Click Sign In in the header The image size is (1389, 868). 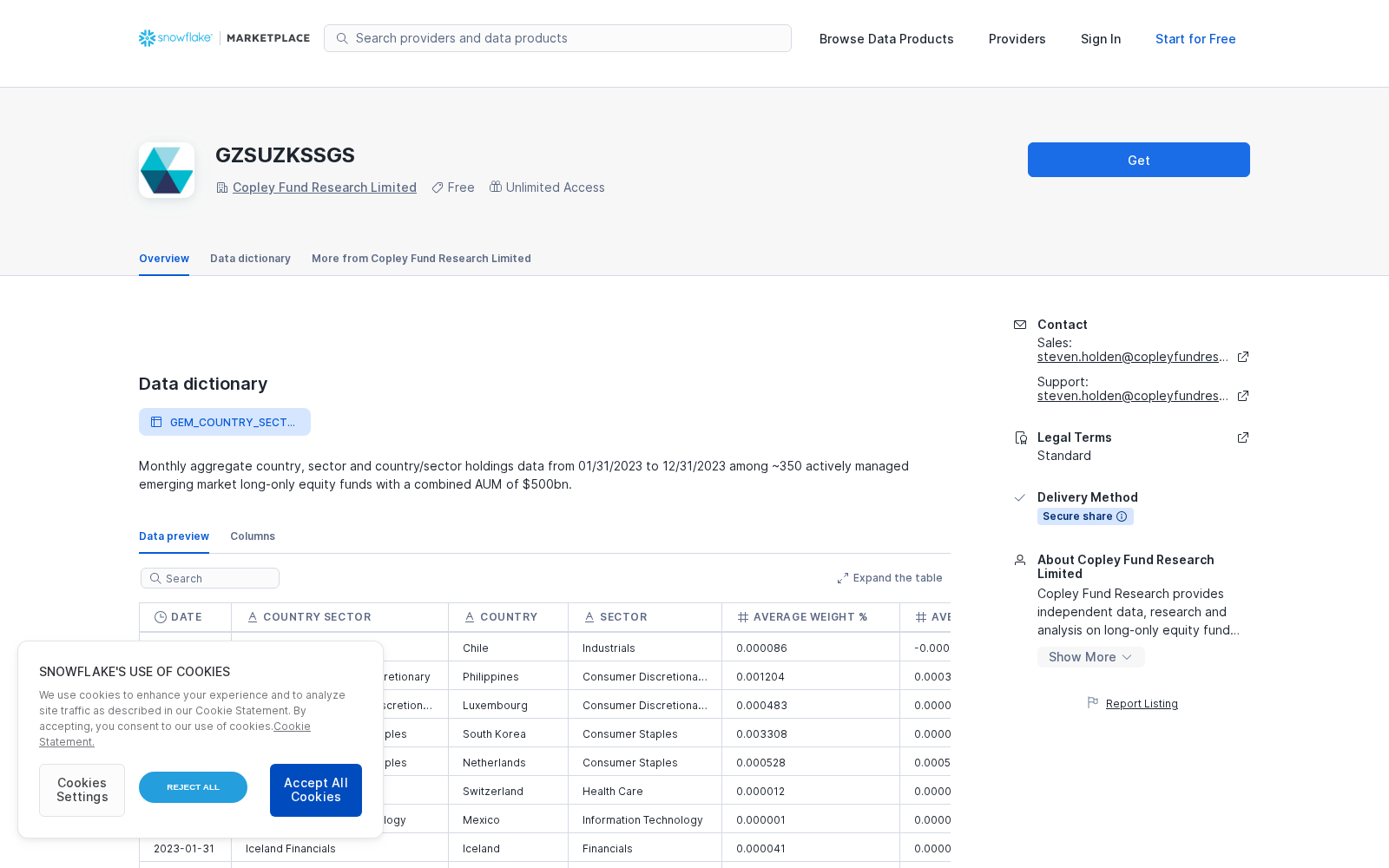point(1101,39)
